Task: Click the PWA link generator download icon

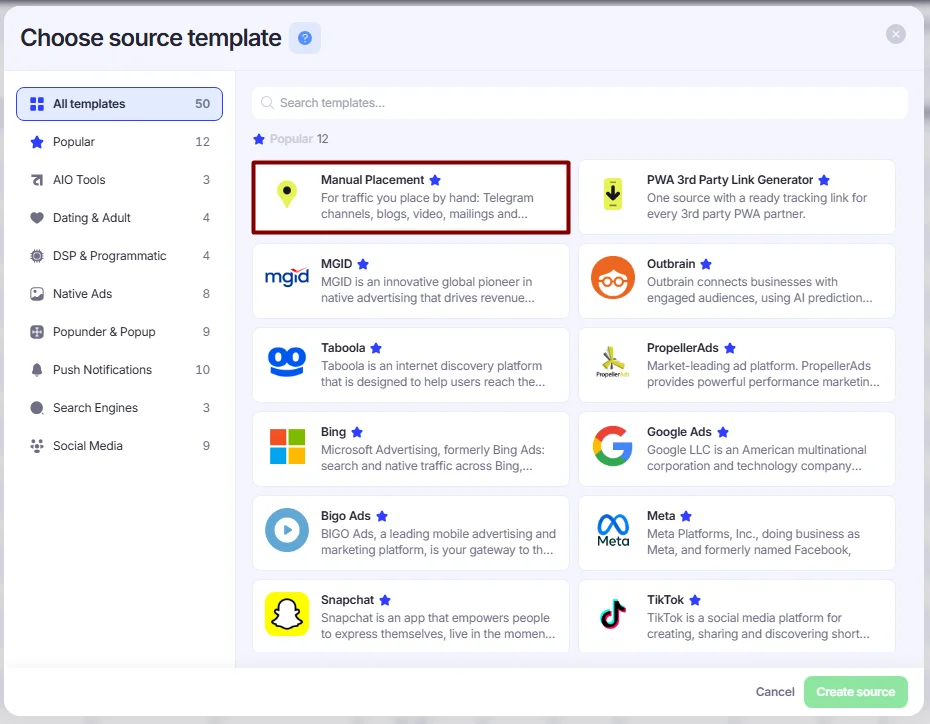Action: pyautogui.click(x=613, y=194)
